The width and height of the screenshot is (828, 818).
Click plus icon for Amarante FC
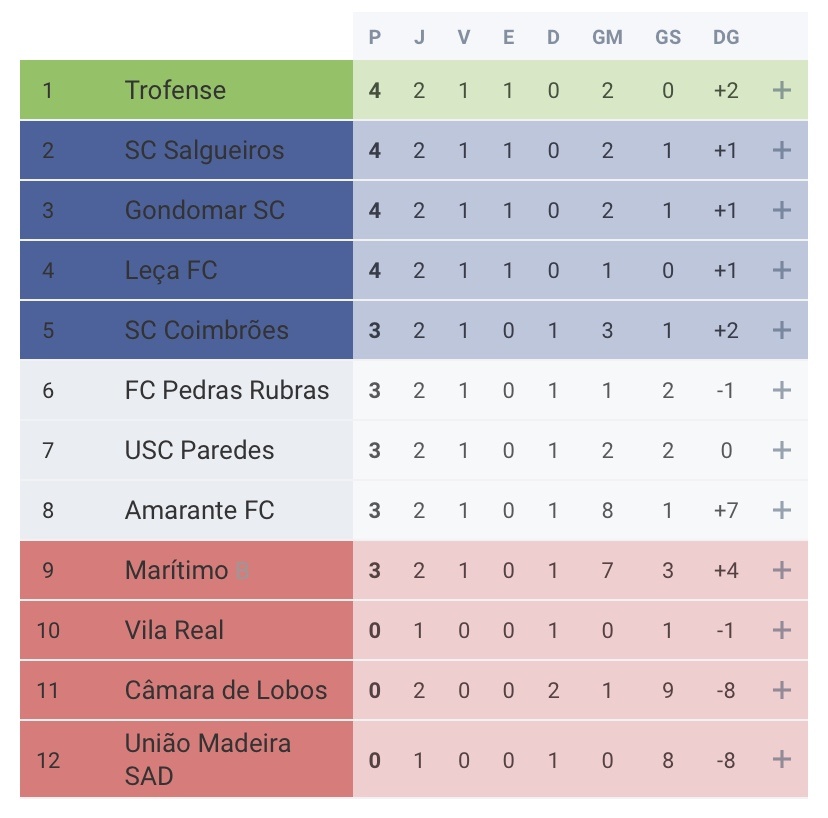point(781,510)
